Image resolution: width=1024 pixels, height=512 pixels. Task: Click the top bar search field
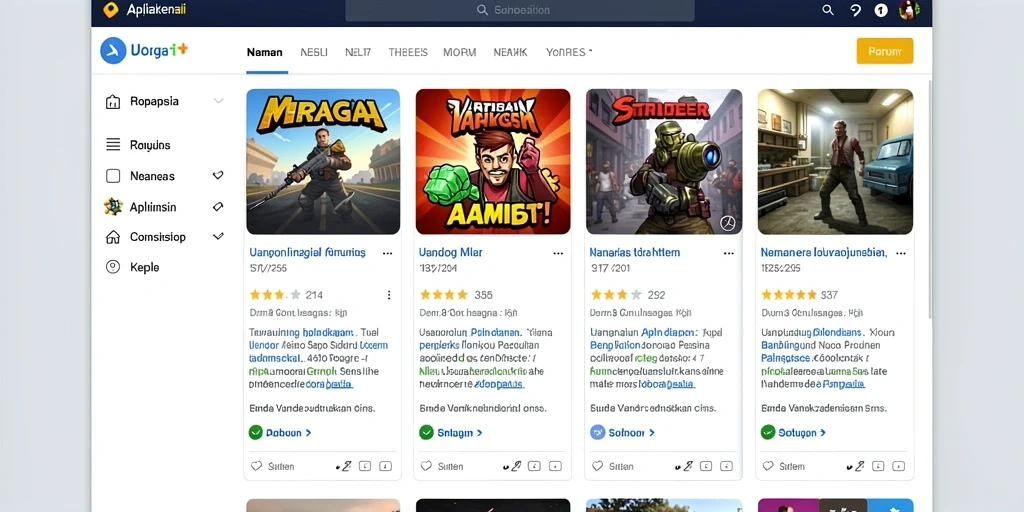tap(520, 10)
